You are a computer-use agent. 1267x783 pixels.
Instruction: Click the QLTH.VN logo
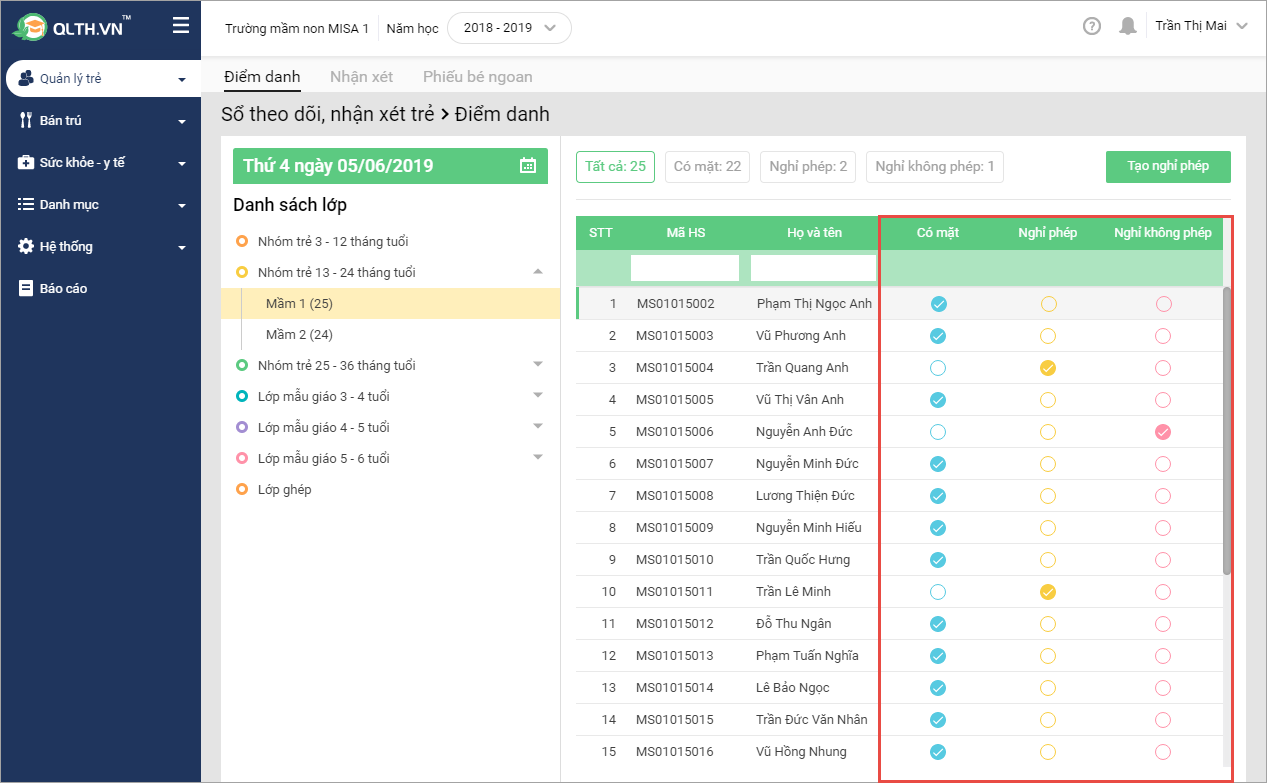pyautogui.click(x=72, y=28)
